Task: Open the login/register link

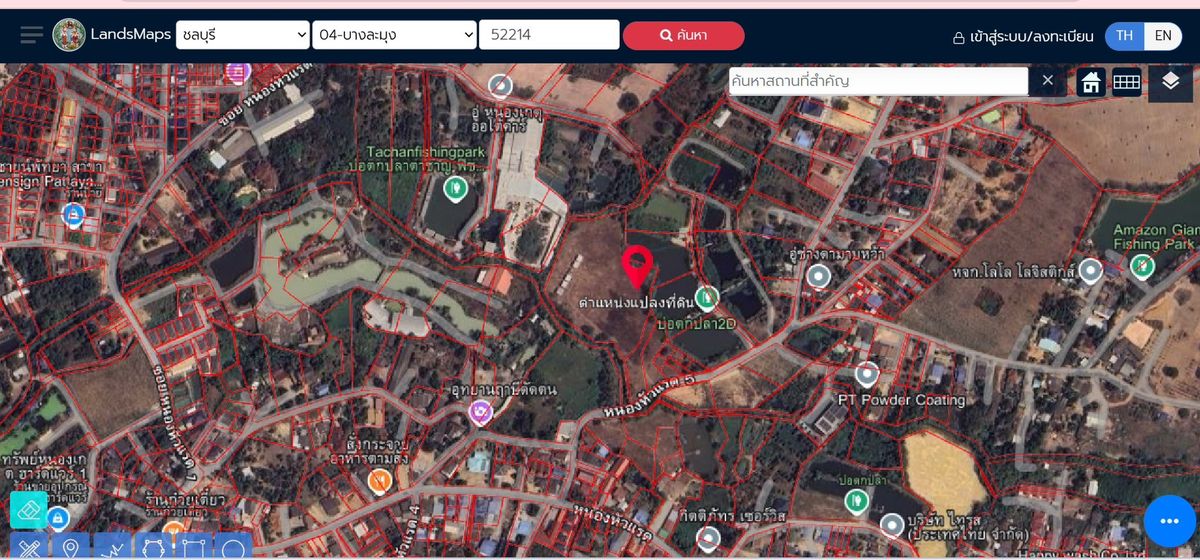Action: 1022,36
